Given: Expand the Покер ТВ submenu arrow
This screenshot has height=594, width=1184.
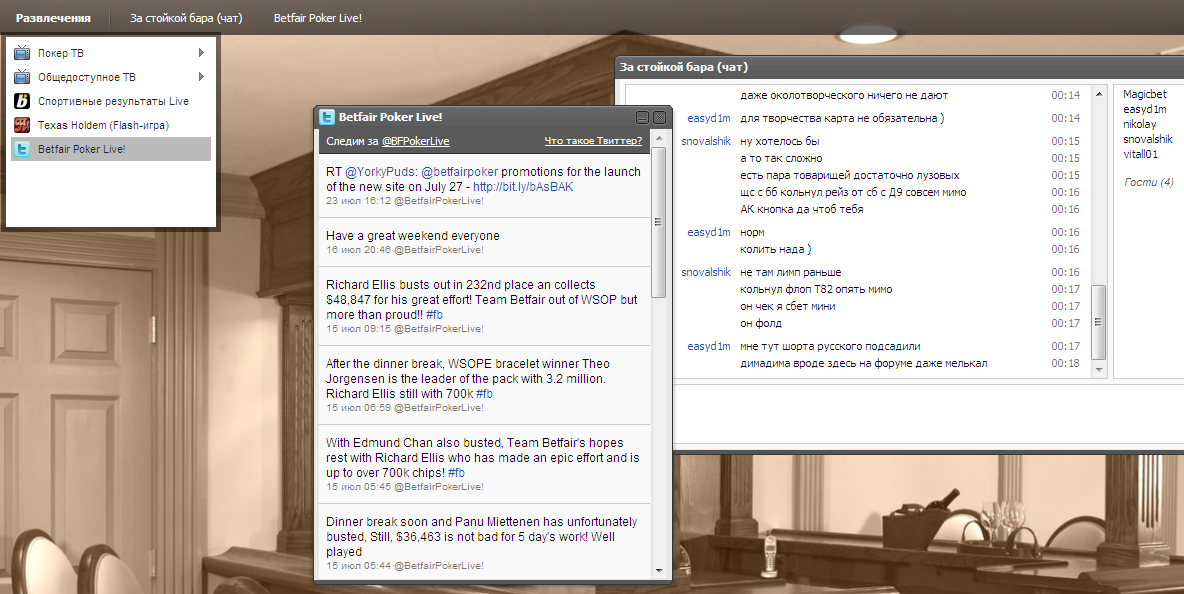Looking at the screenshot, I should point(201,53).
